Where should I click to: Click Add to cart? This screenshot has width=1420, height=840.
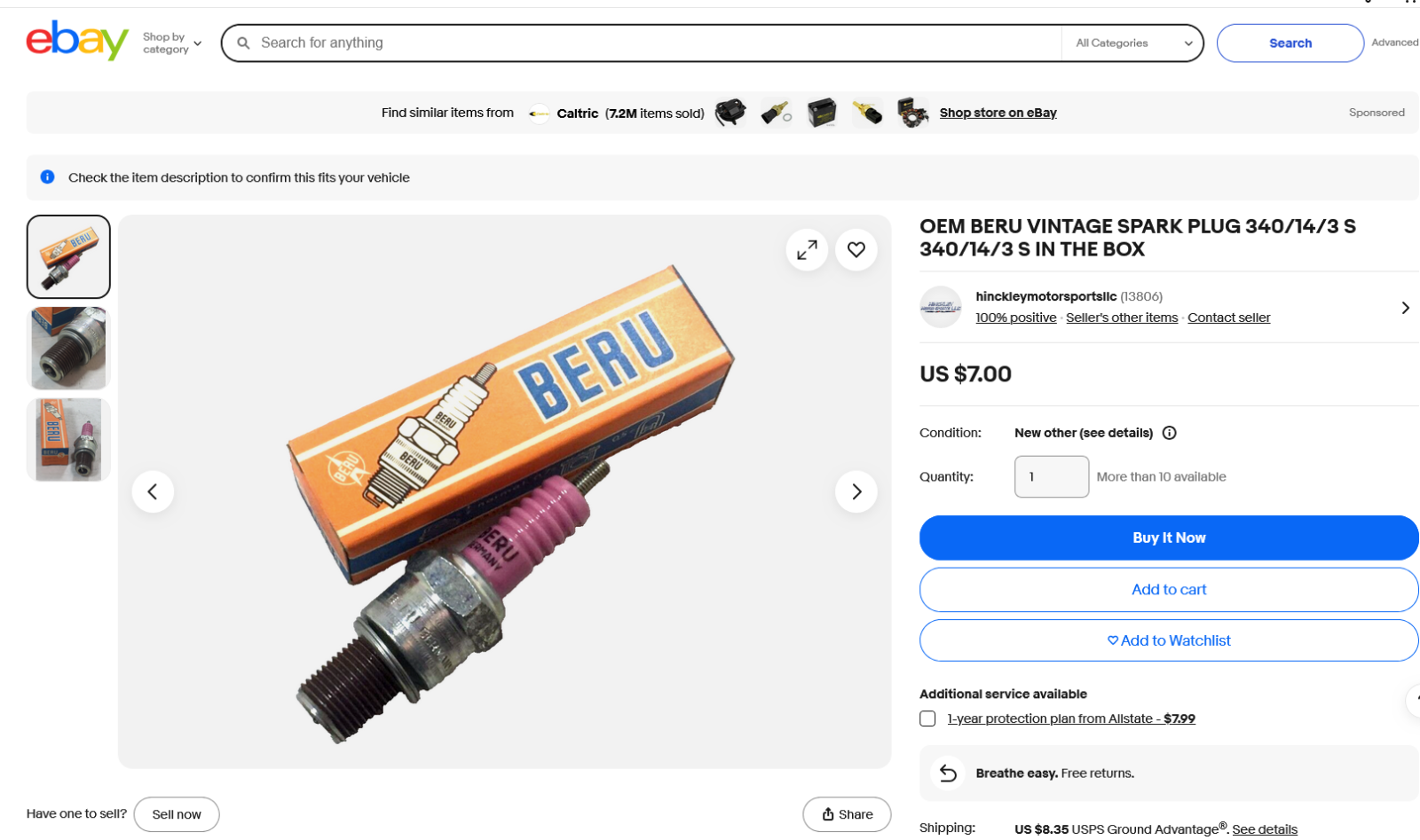tap(1169, 590)
